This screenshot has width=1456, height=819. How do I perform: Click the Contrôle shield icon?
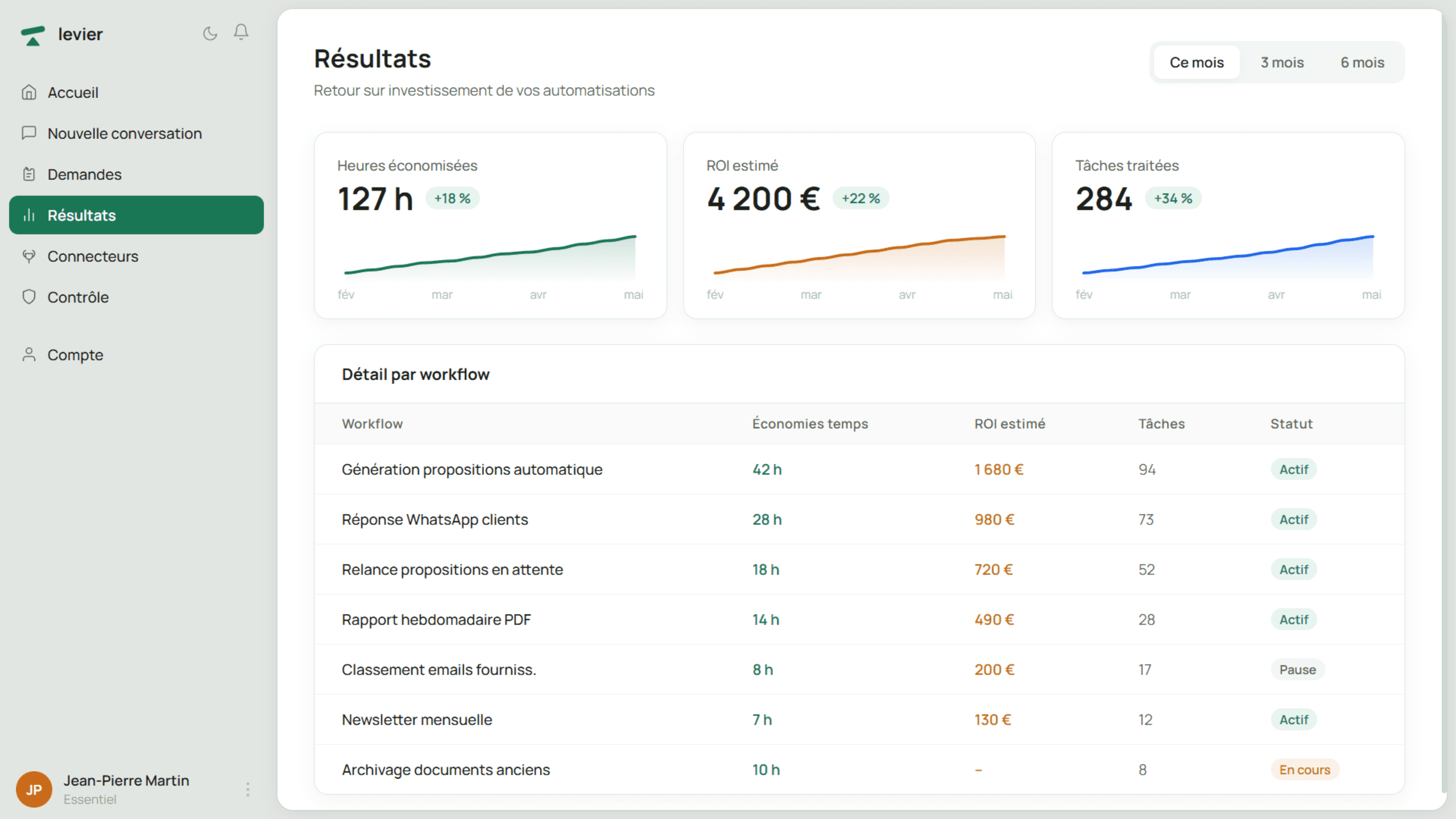(x=29, y=297)
